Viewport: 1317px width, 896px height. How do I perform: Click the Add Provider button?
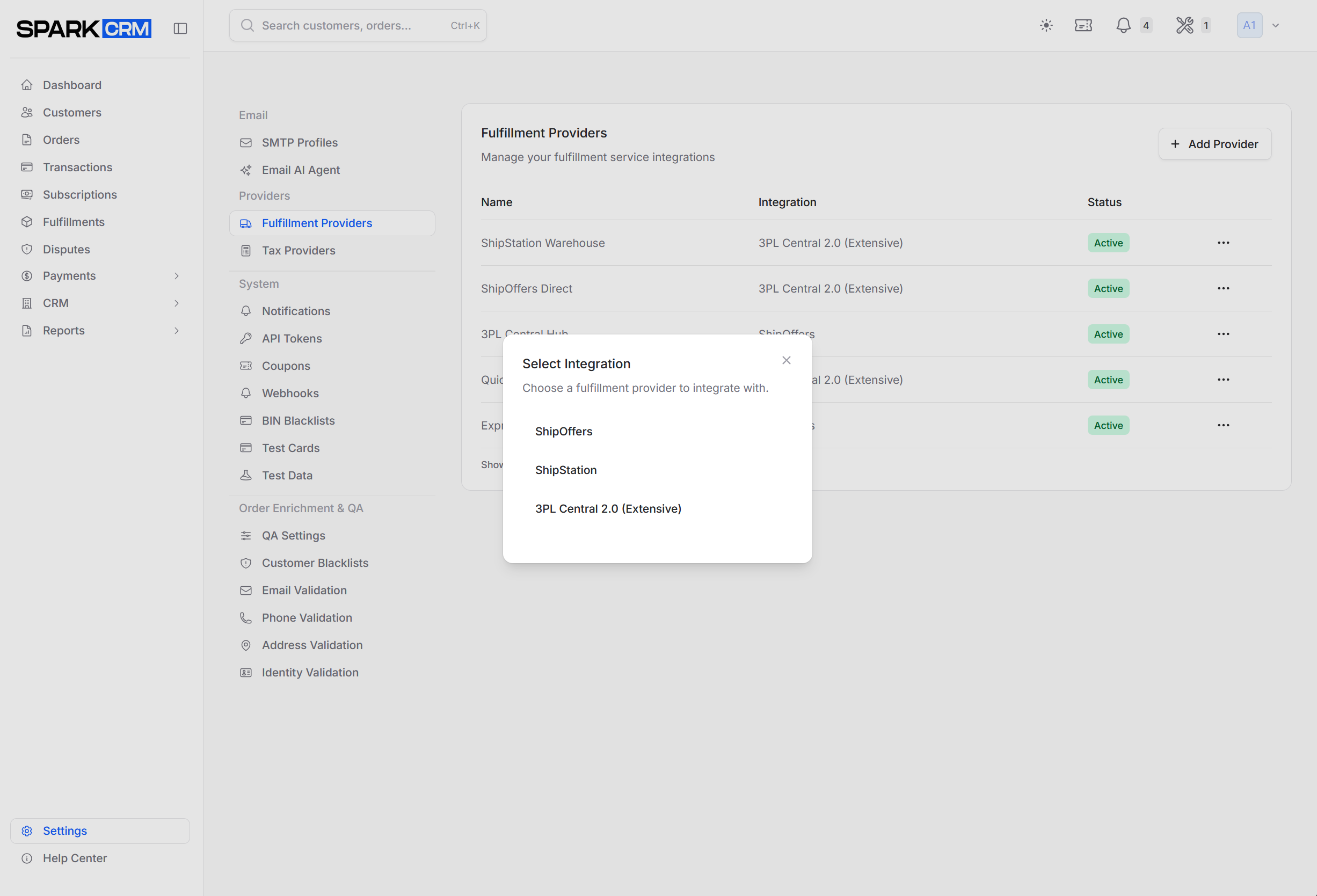point(1214,144)
